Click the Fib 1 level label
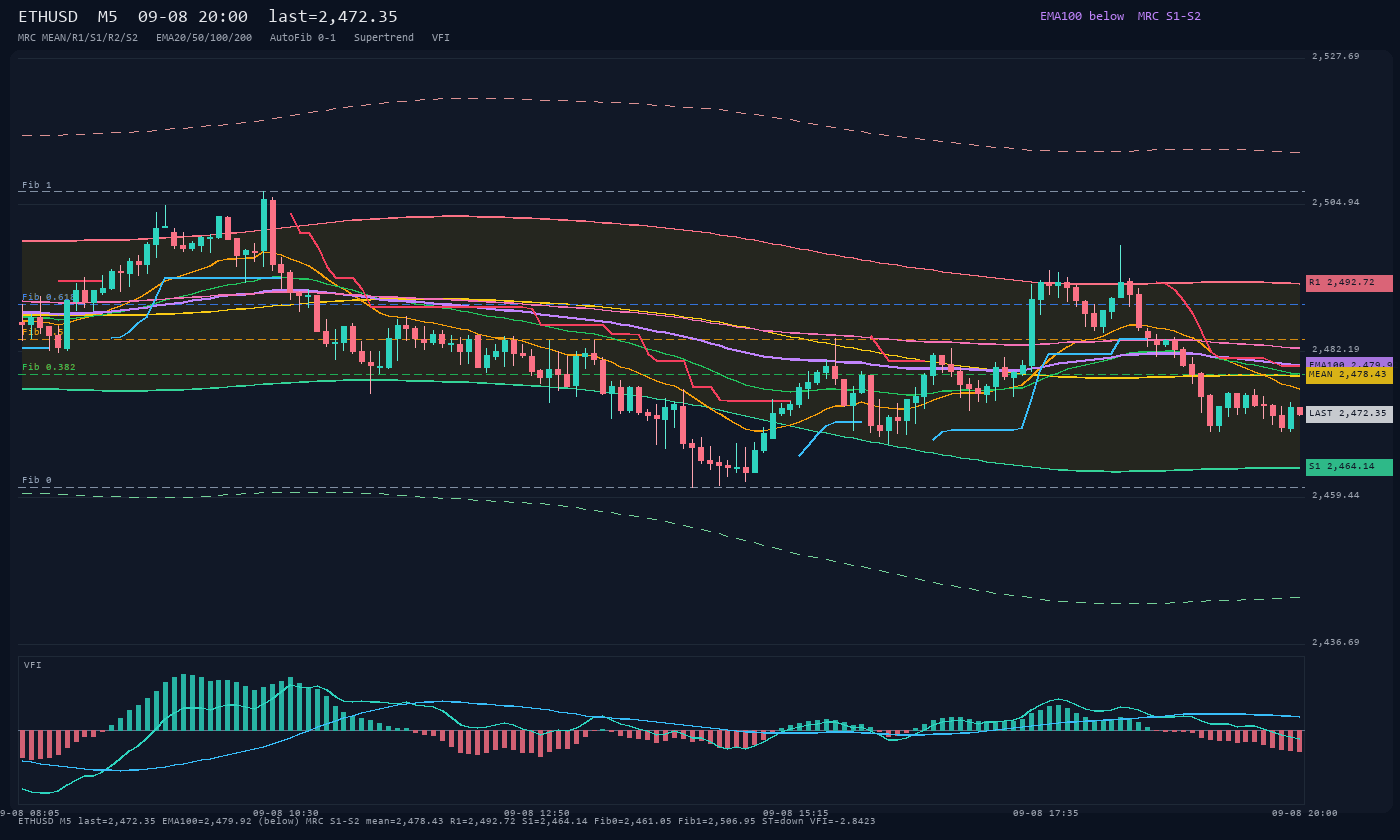This screenshot has width=1400, height=840. tap(37, 186)
